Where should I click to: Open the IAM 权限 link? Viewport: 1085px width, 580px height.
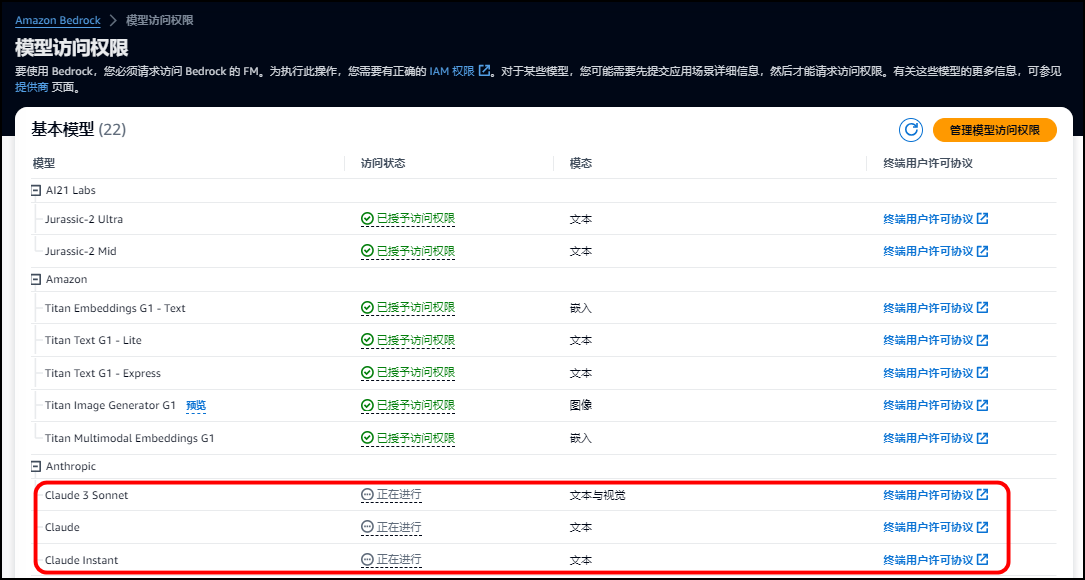point(459,71)
